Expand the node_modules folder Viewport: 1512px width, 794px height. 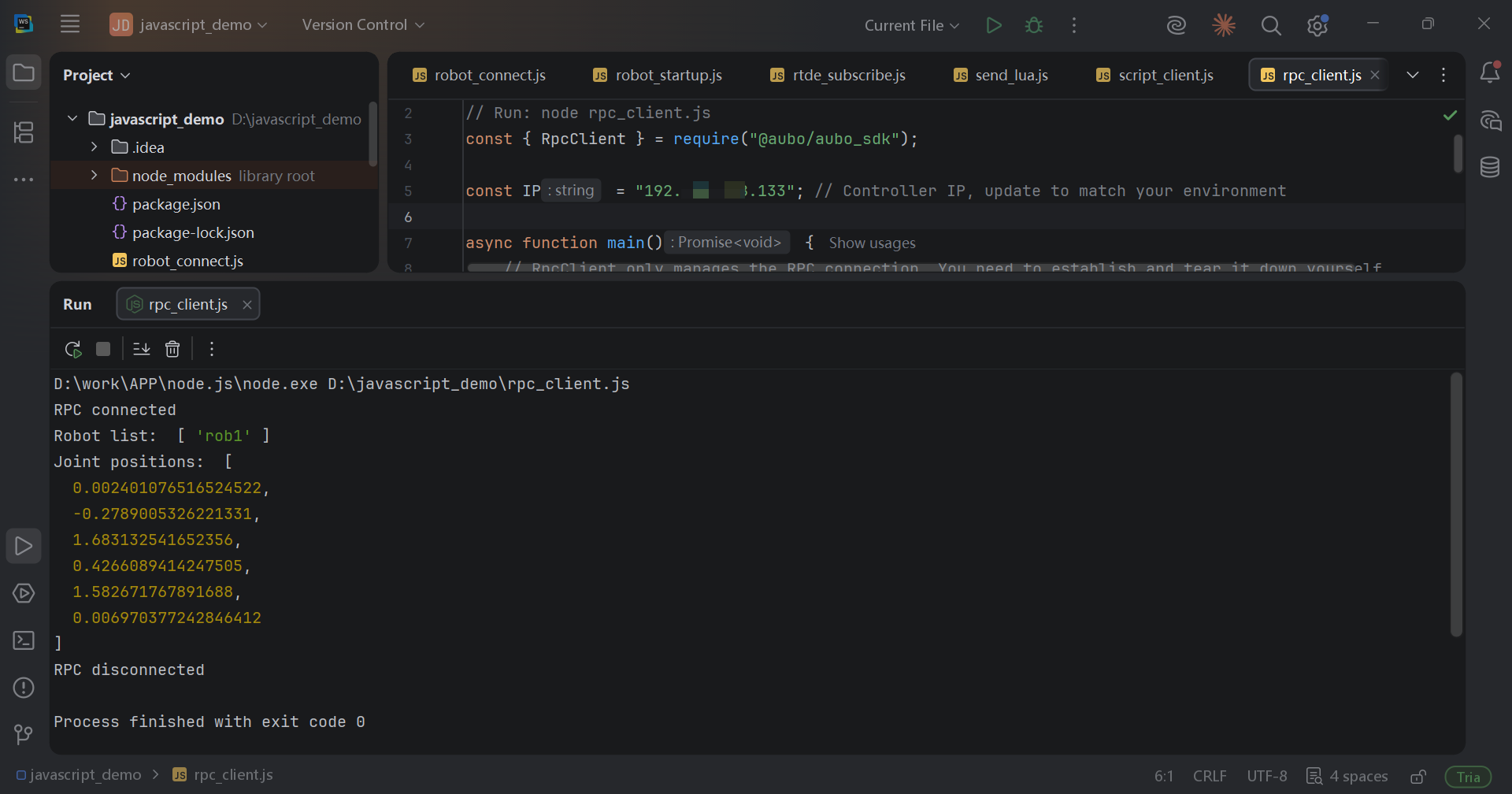pyautogui.click(x=94, y=175)
